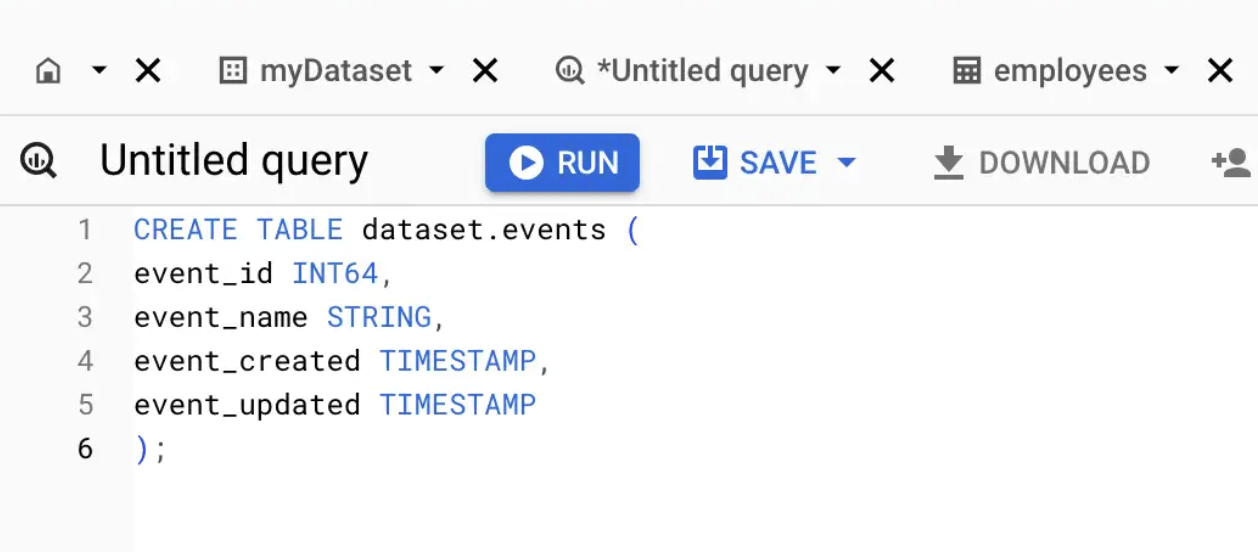Click line number 6 in the gutter

(85, 449)
